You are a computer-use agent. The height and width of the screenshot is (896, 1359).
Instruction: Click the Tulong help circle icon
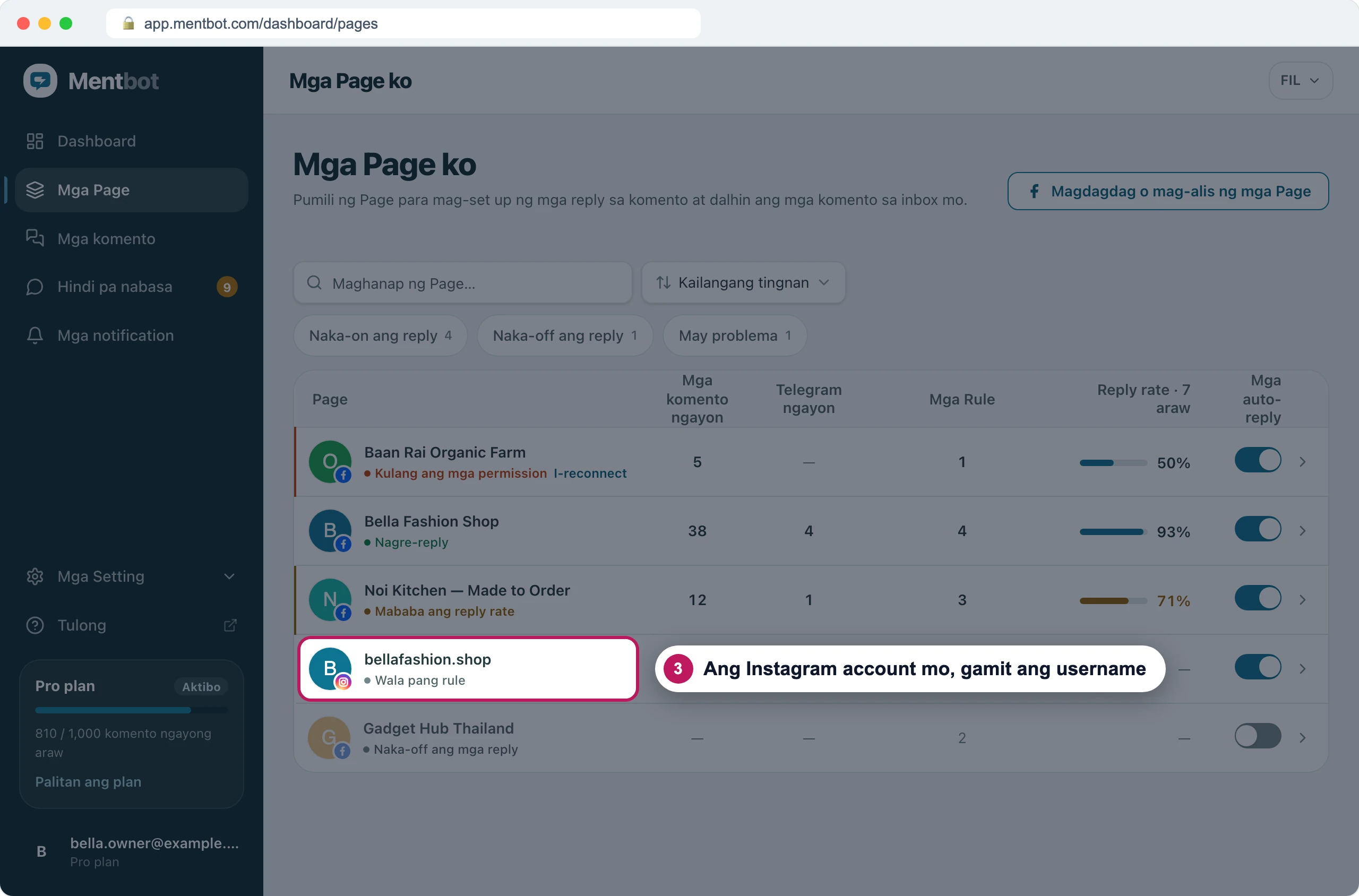pos(35,625)
